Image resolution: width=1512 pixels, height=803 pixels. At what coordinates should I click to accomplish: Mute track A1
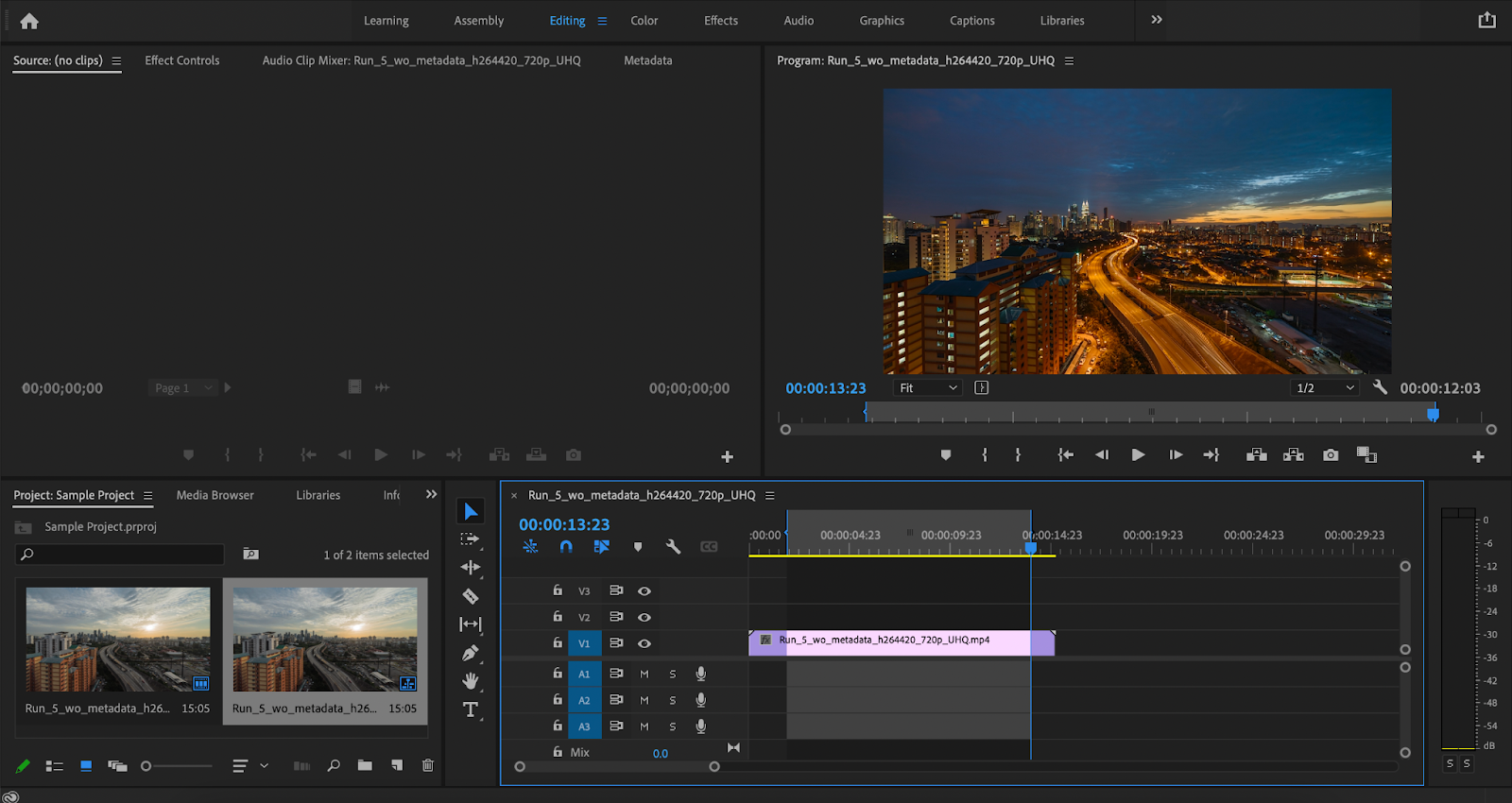pyautogui.click(x=644, y=674)
